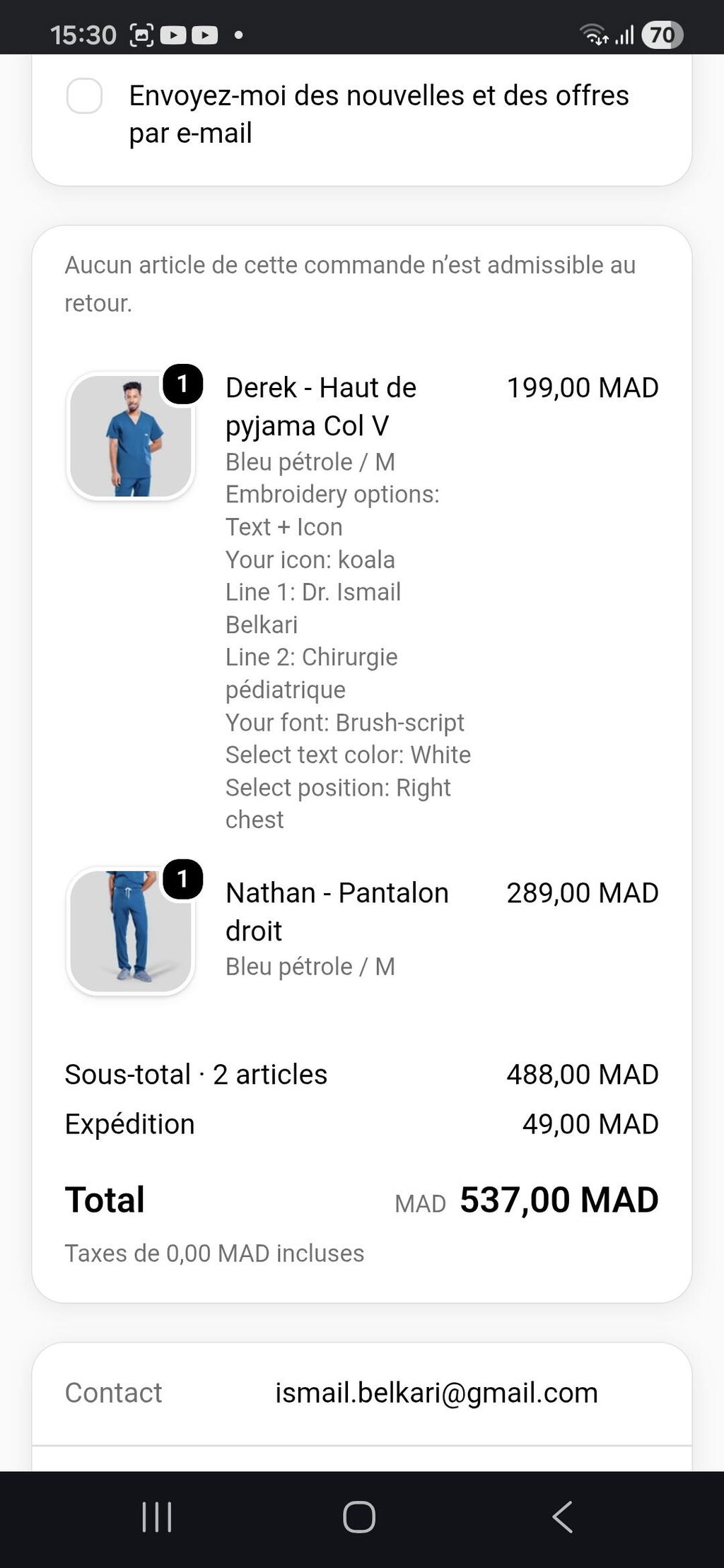Tap the clock in the status bar
The image size is (724, 1568).
[83, 35]
